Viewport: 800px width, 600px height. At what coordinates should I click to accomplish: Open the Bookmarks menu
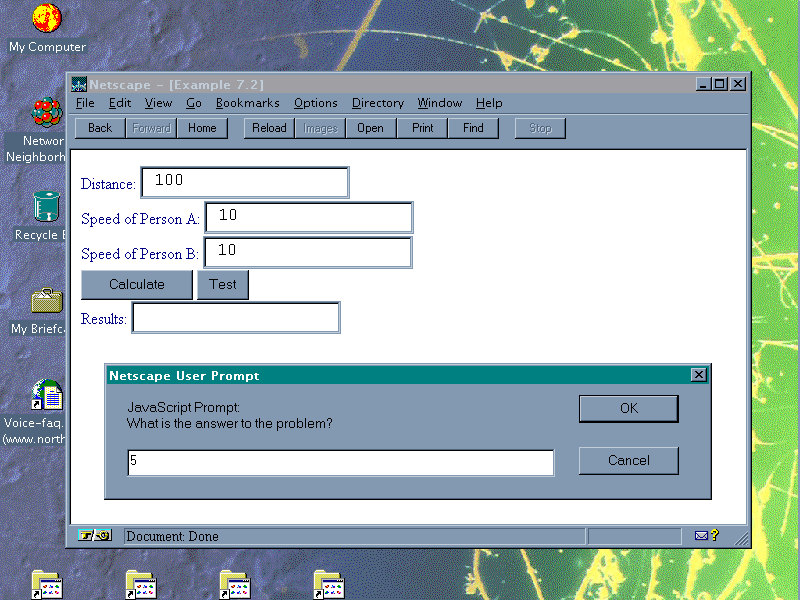tap(248, 103)
